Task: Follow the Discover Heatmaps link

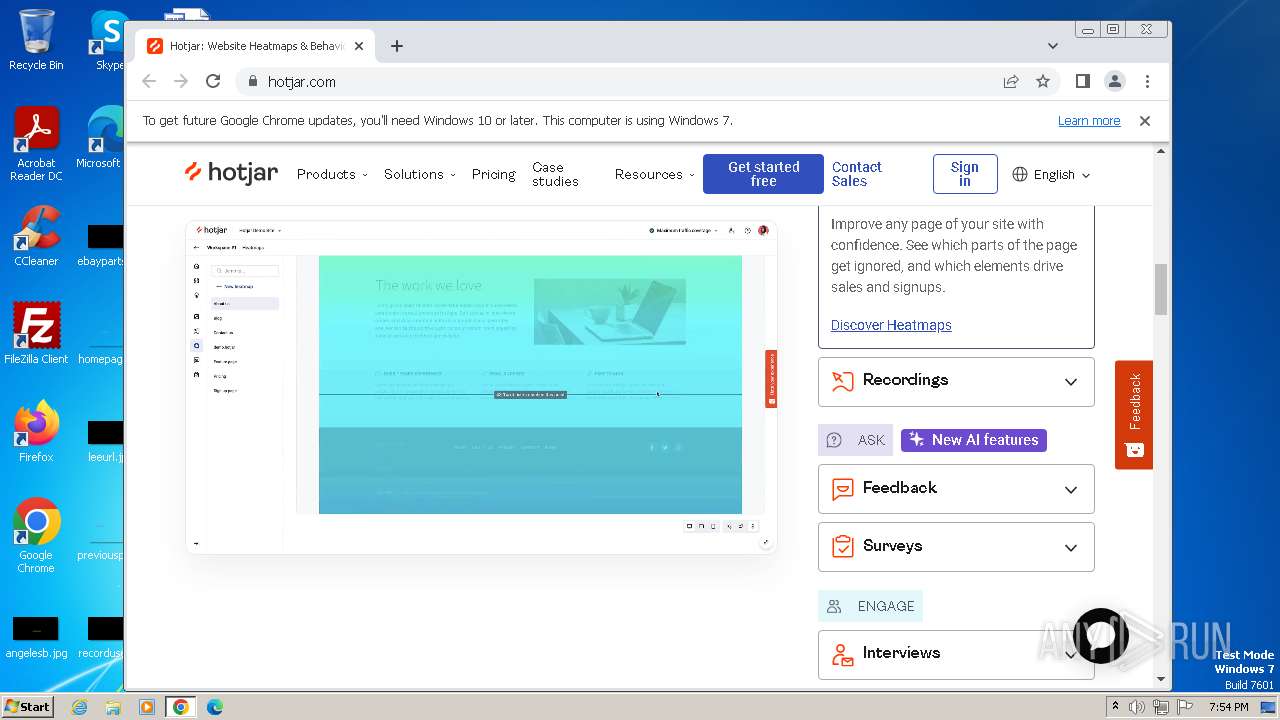Action: point(891,325)
